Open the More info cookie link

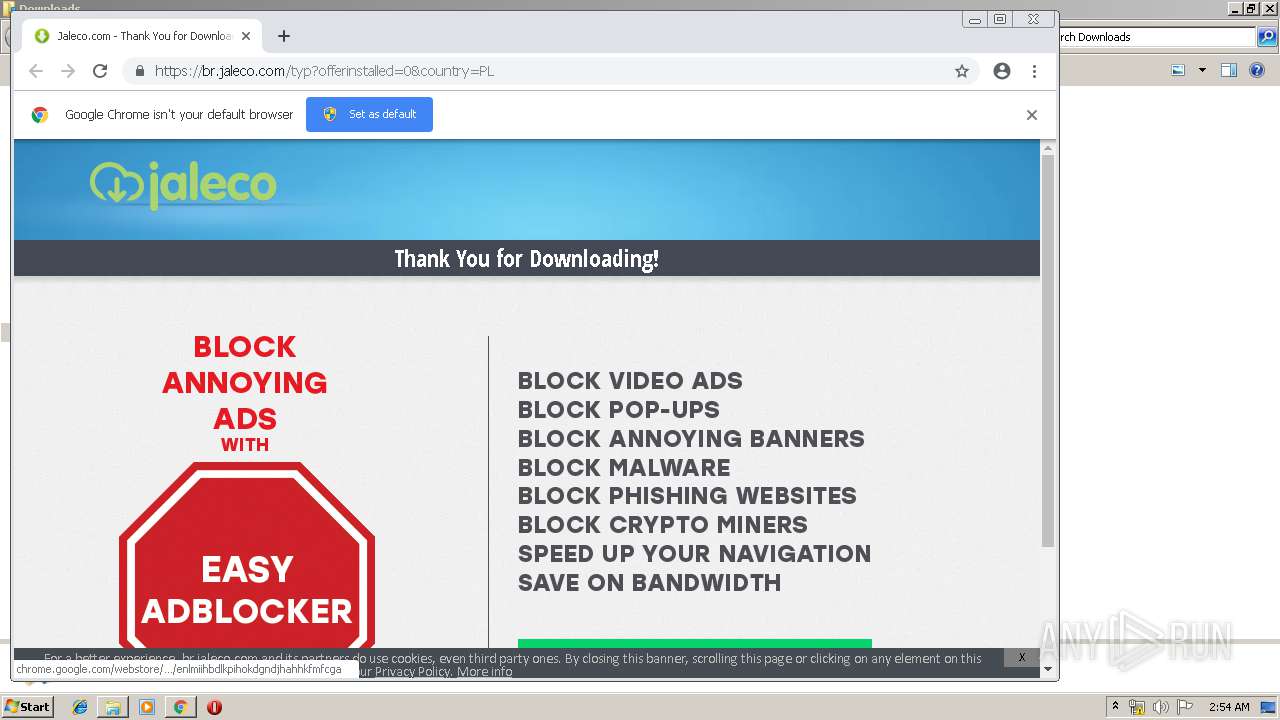tap(485, 672)
